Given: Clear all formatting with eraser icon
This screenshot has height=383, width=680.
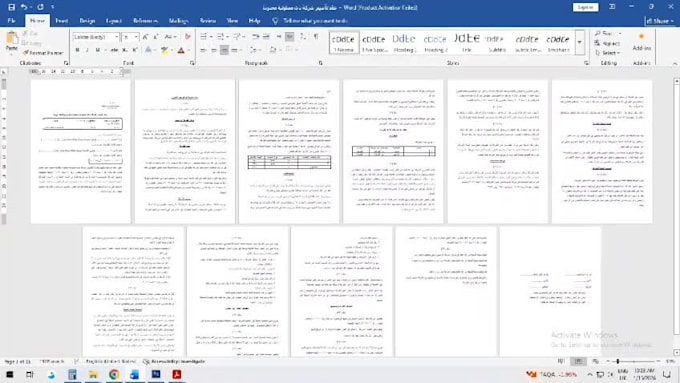Looking at the screenshot, I should pyautogui.click(x=188, y=37).
